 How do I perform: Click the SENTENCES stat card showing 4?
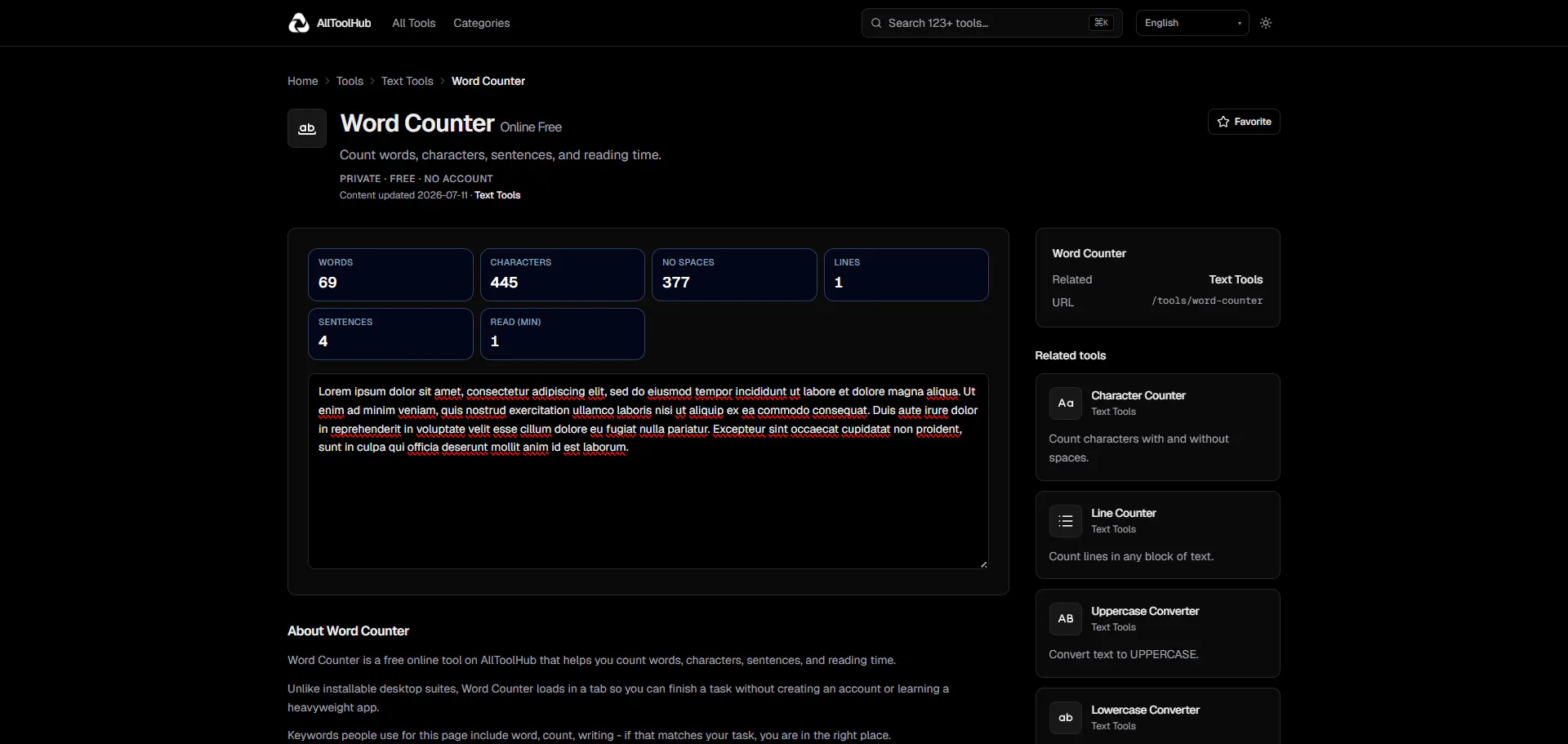coord(390,334)
